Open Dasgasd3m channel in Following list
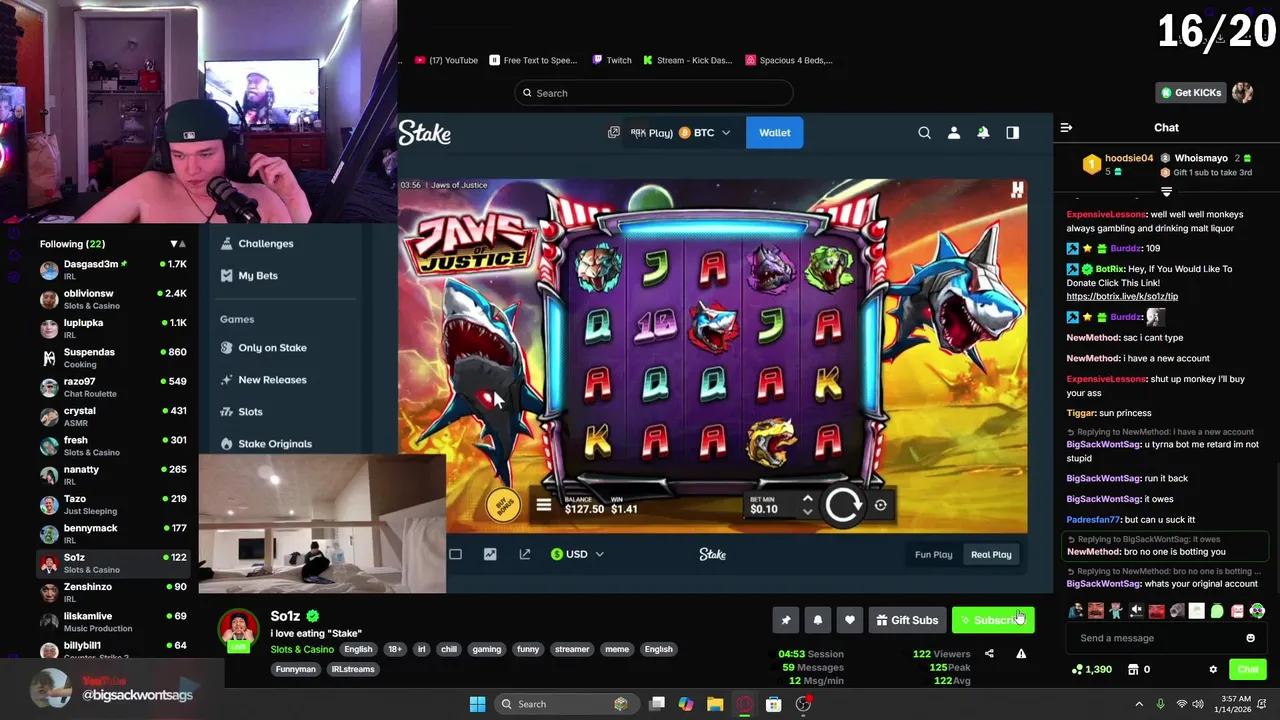The width and height of the screenshot is (1280, 720). (113, 268)
